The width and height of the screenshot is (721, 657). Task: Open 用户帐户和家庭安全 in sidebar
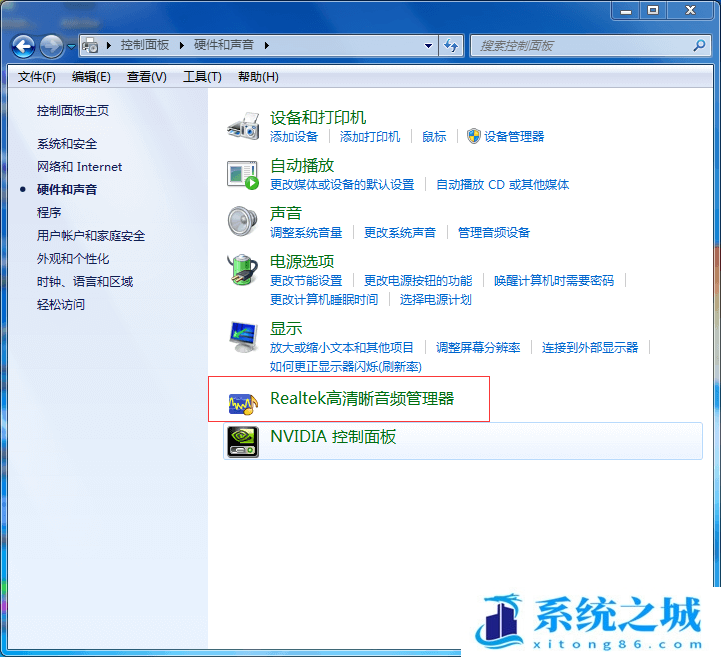[91, 236]
